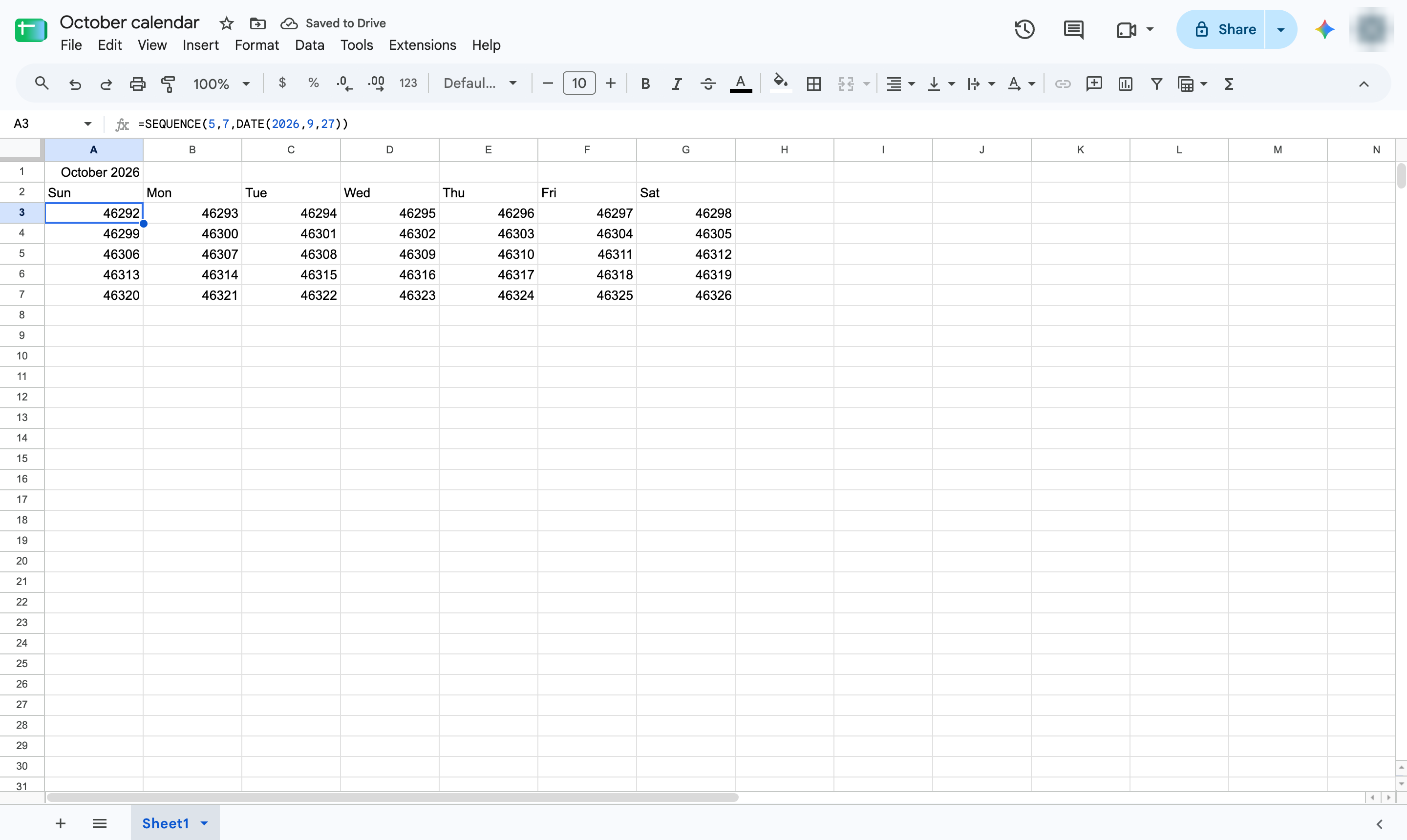Click the Redo arrow icon
Viewport: 1407px width, 840px height.
pyautogui.click(x=106, y=84)
